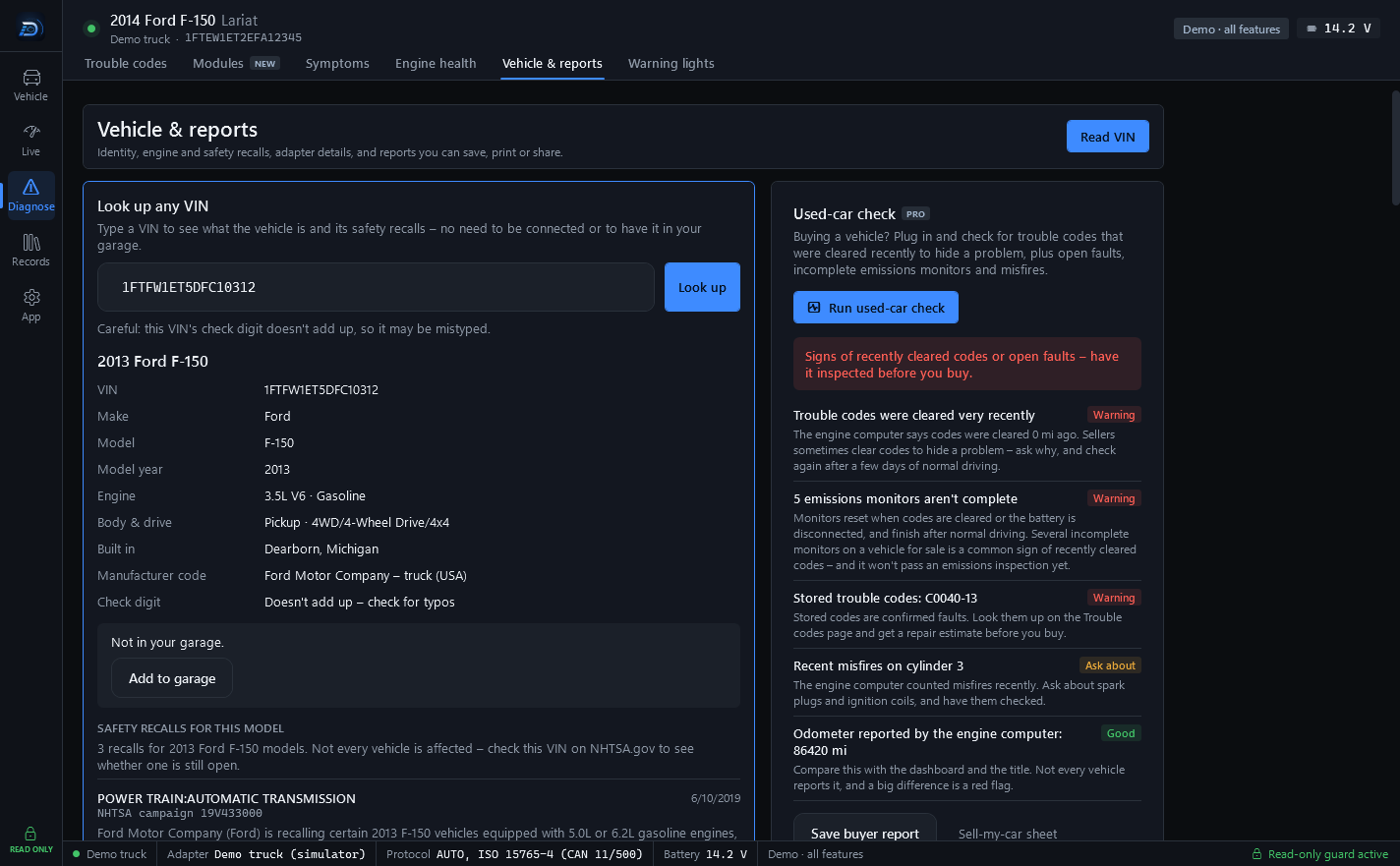
Task: Click the Read-only guard active indicator
Action: pyautogui.click(x=1319, y=854)
